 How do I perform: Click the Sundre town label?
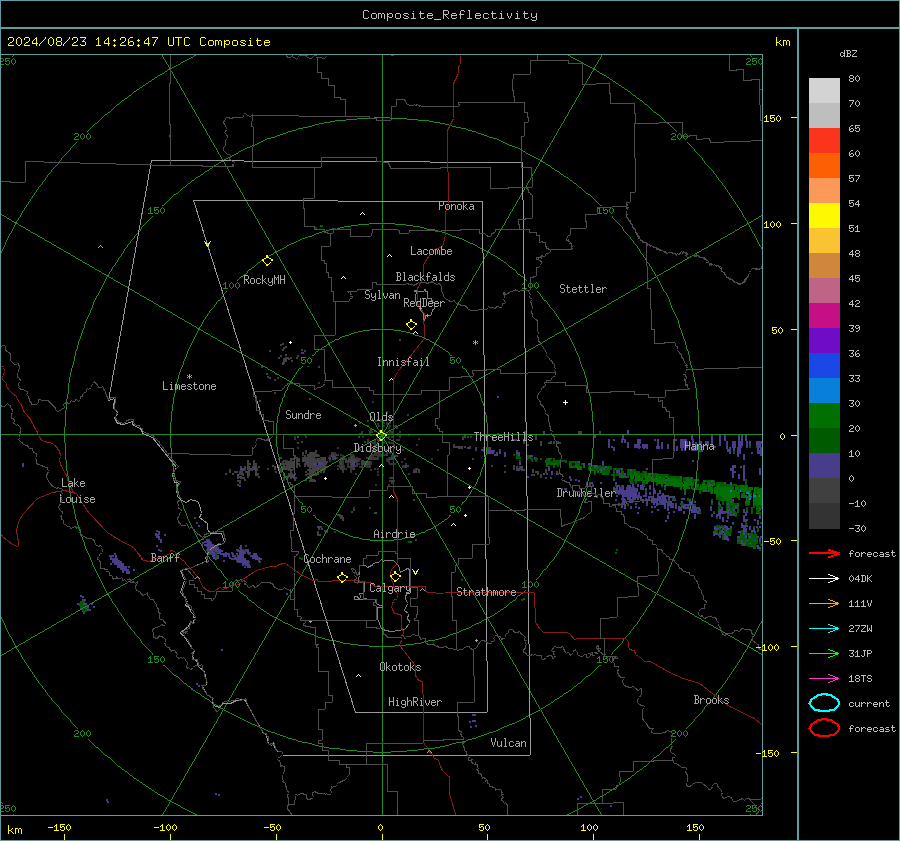tap(303, 414)
